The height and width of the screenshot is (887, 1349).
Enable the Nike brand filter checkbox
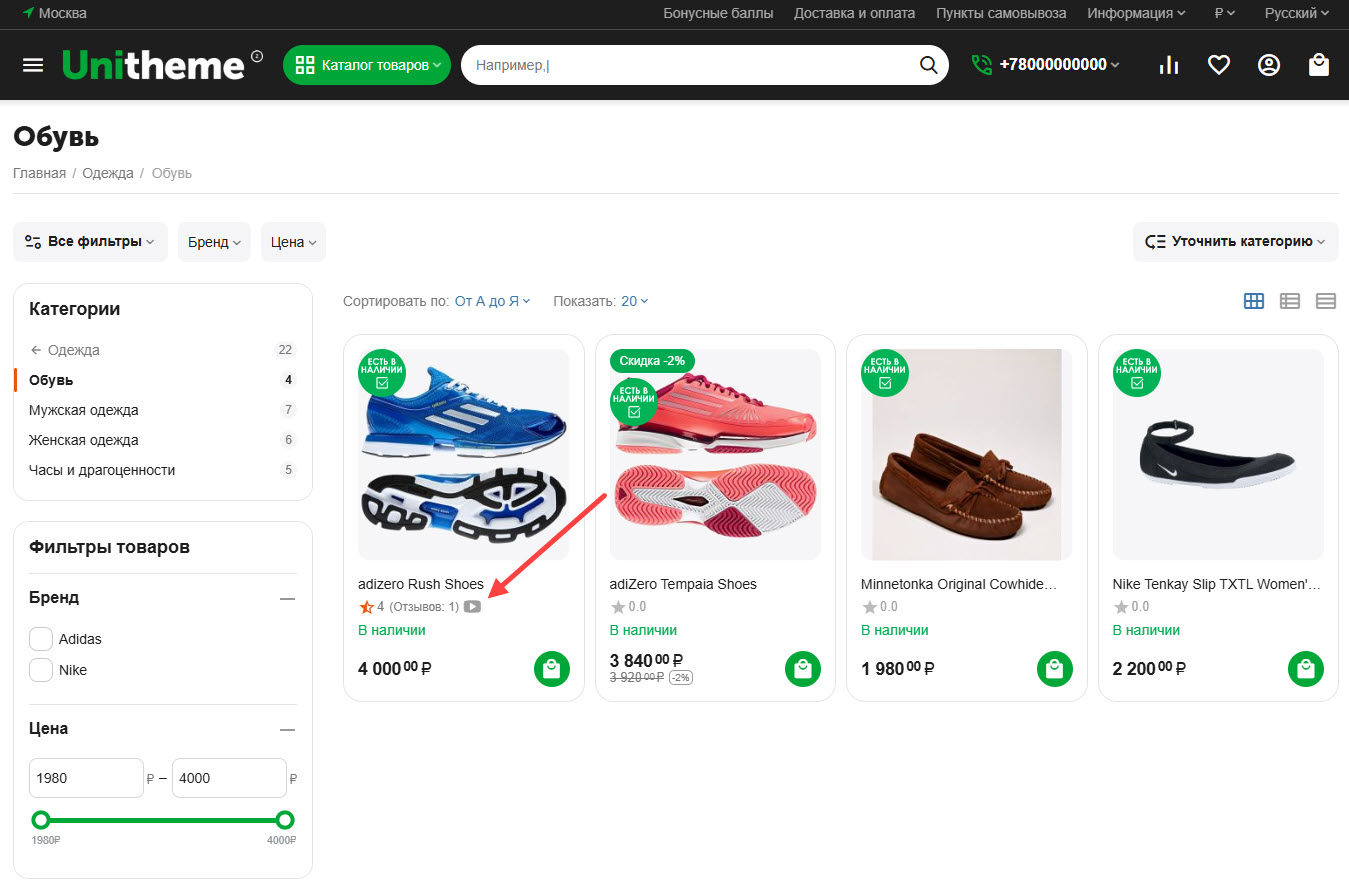point(40,669)
